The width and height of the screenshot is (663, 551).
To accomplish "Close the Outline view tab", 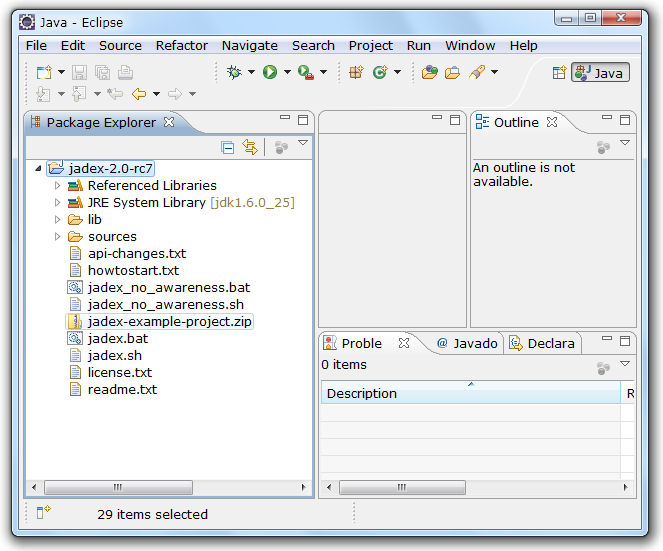I will pos(552,122).
